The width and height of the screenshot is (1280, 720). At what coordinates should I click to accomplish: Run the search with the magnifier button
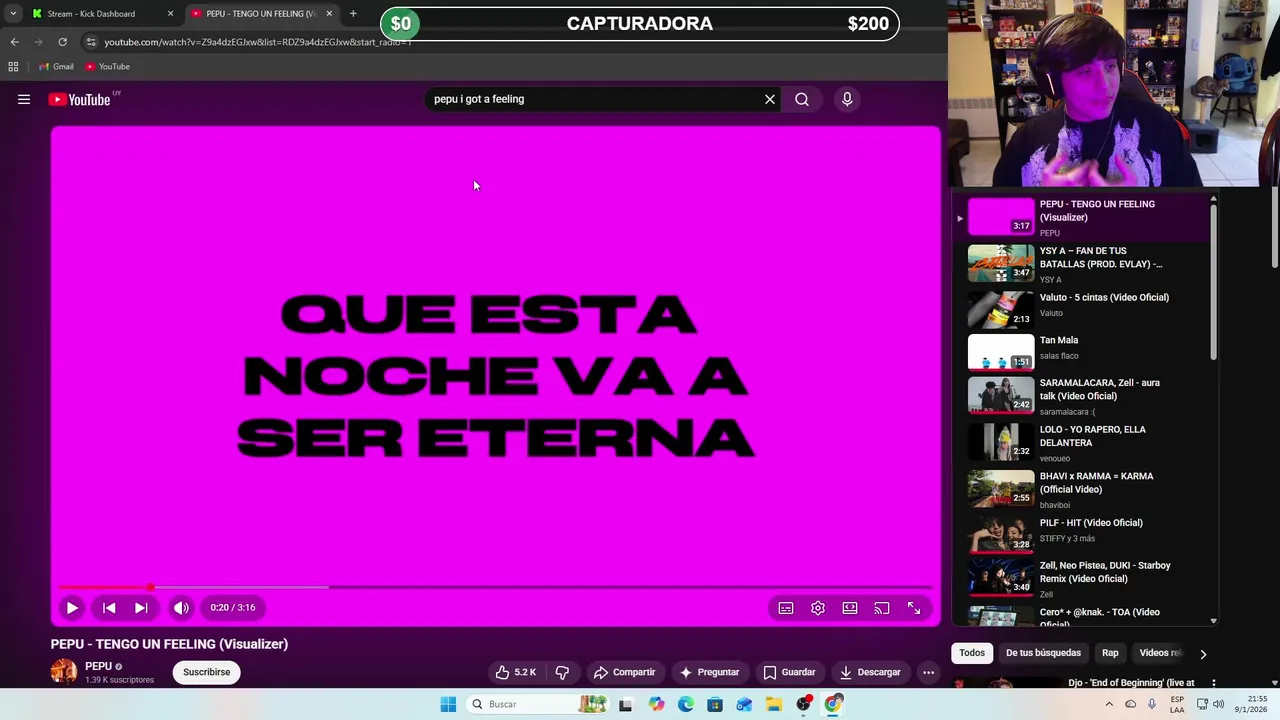coord(802,99)
